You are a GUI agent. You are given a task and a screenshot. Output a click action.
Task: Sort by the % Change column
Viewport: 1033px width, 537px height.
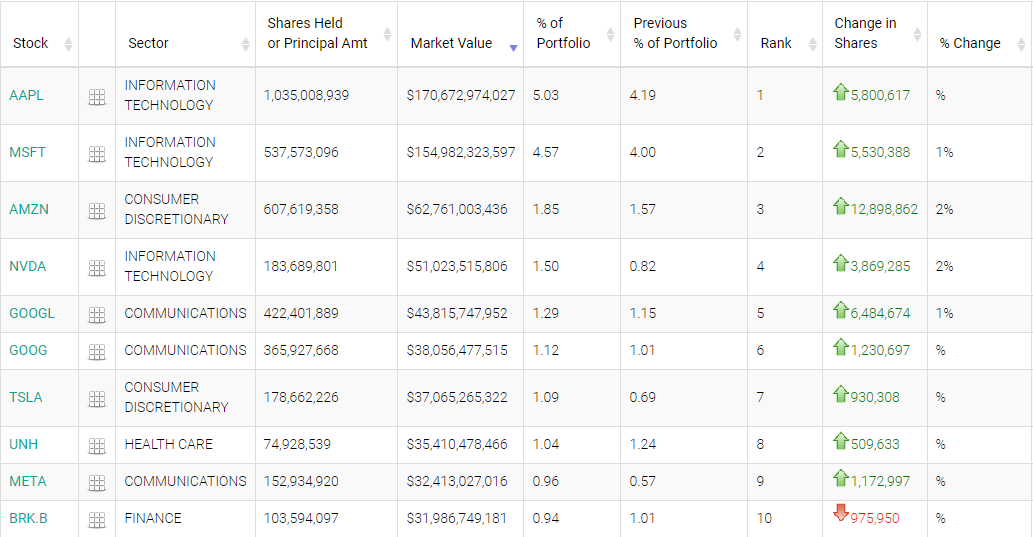(x=970, y=43)
